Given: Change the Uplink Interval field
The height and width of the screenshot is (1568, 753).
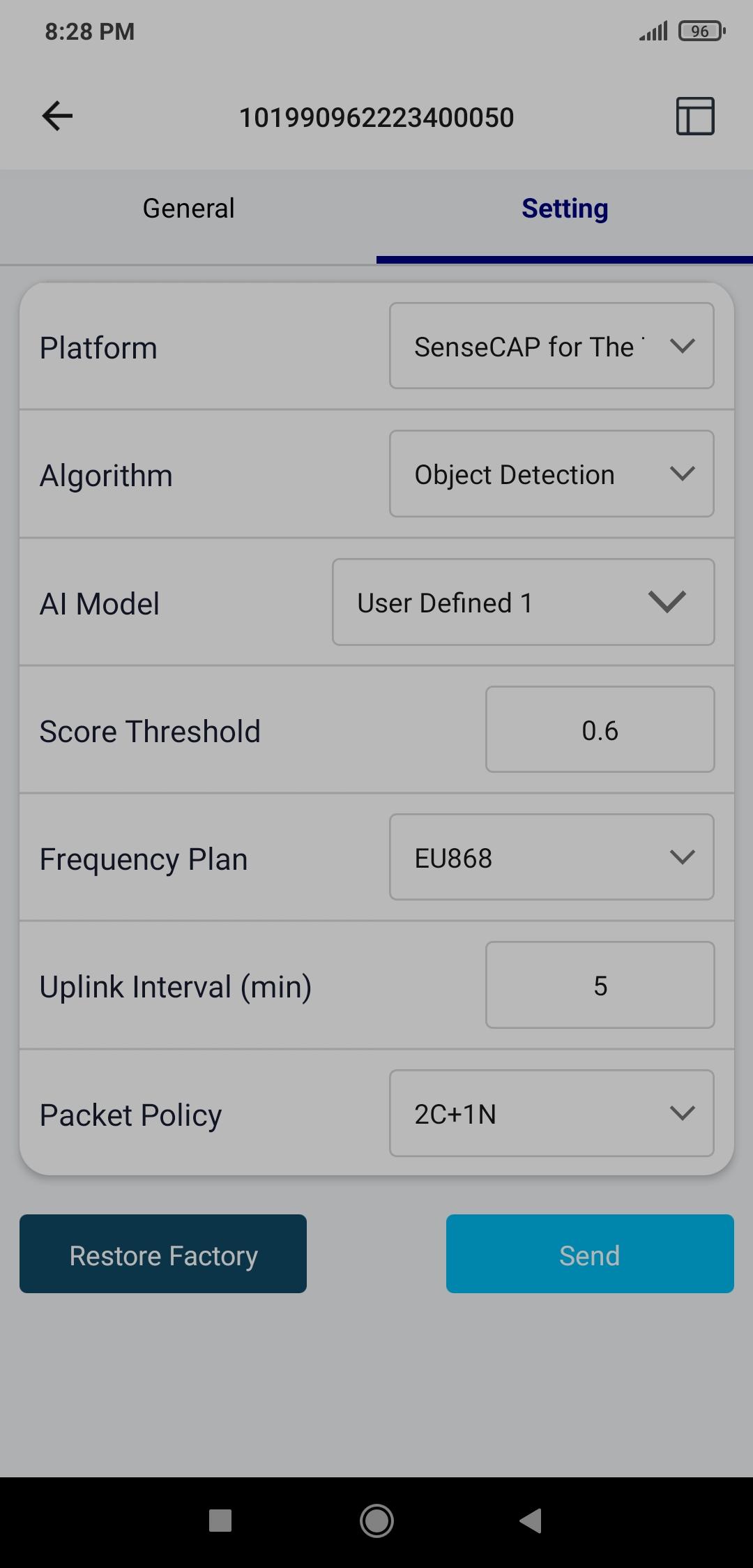Looking at the screenshot, I should (600, 985).
